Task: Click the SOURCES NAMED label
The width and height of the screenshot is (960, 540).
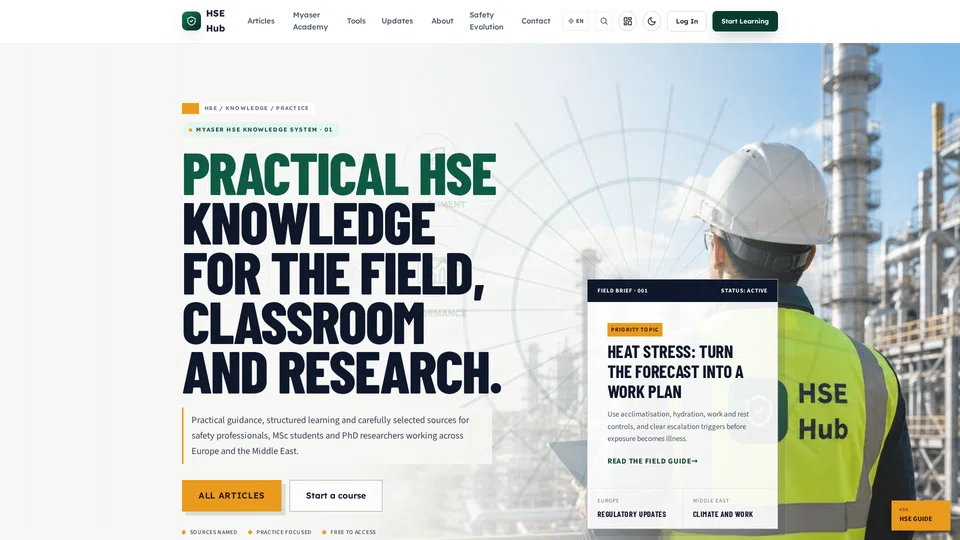Action: (213, 532)
